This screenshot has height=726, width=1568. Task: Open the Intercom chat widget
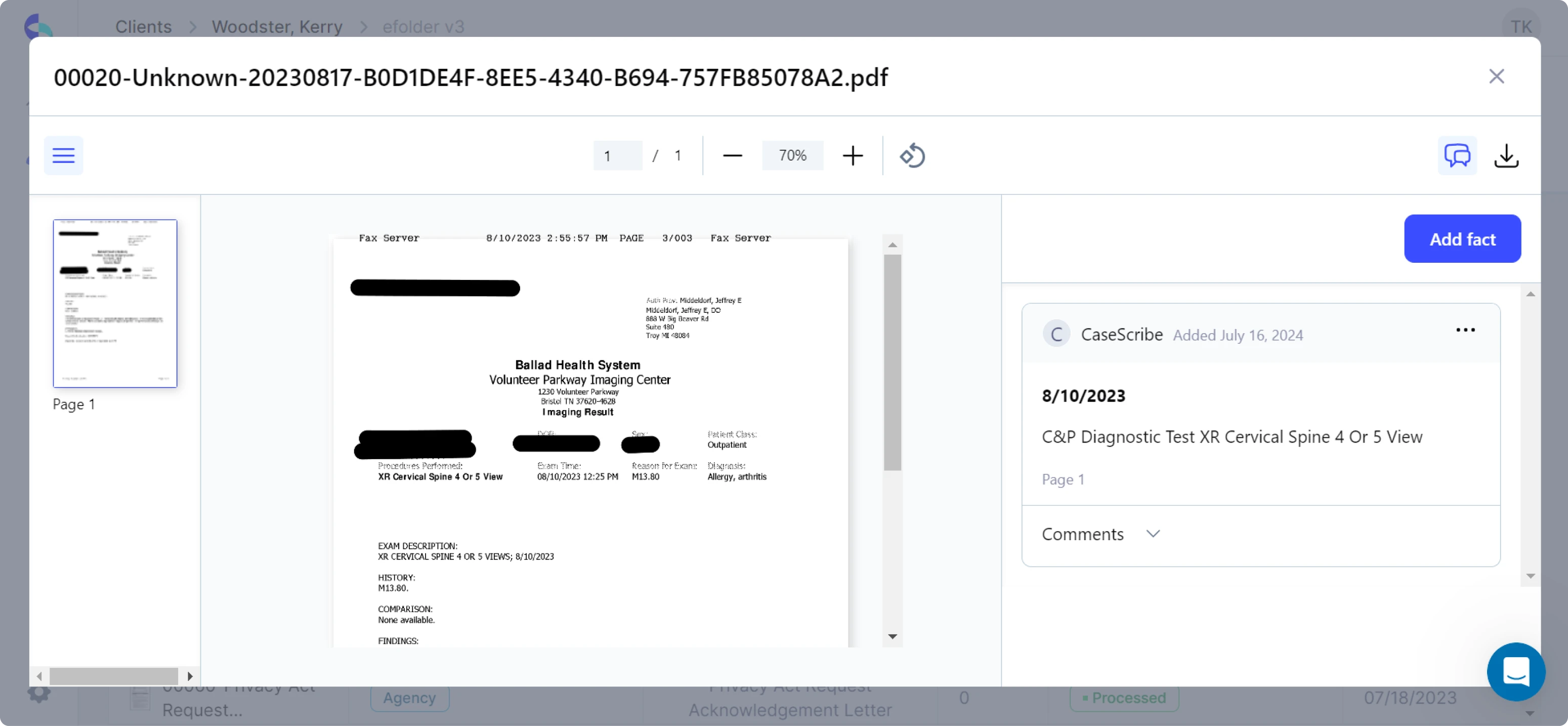point(1516,672)
